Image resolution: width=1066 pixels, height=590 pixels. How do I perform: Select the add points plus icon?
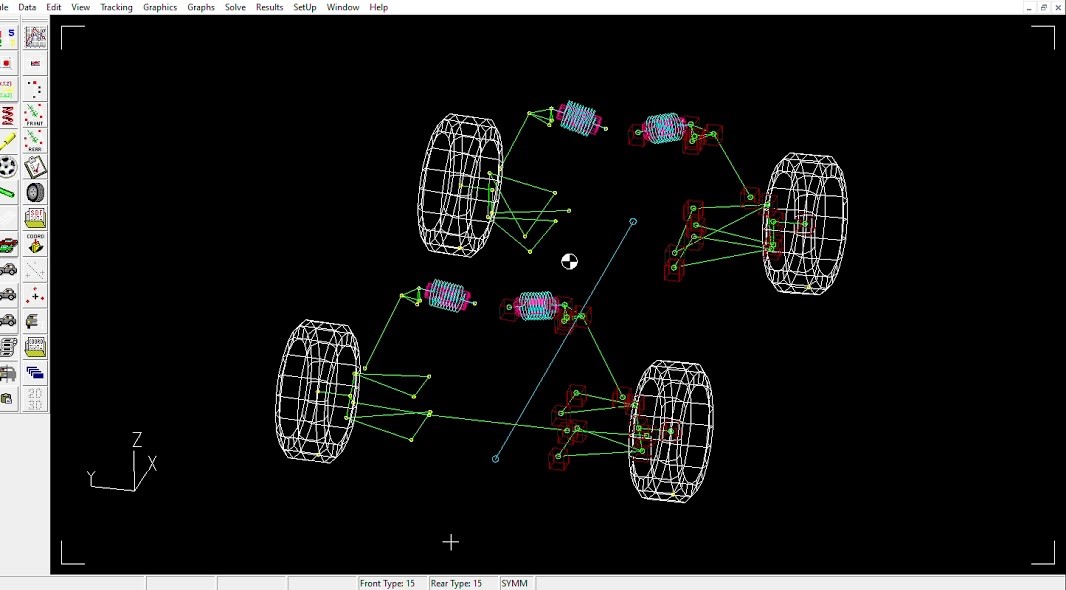[35, 296]
